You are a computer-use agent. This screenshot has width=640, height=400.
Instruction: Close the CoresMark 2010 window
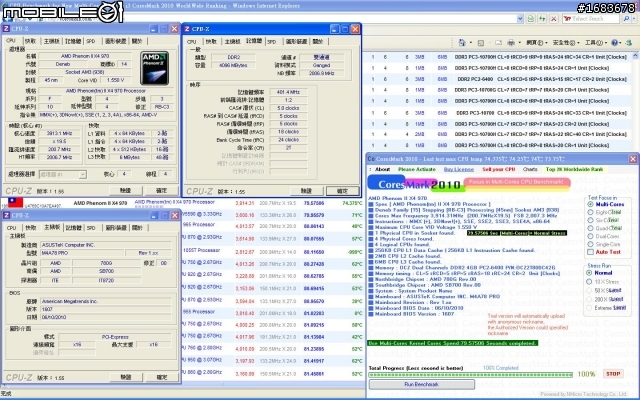(x=633, y=159)
